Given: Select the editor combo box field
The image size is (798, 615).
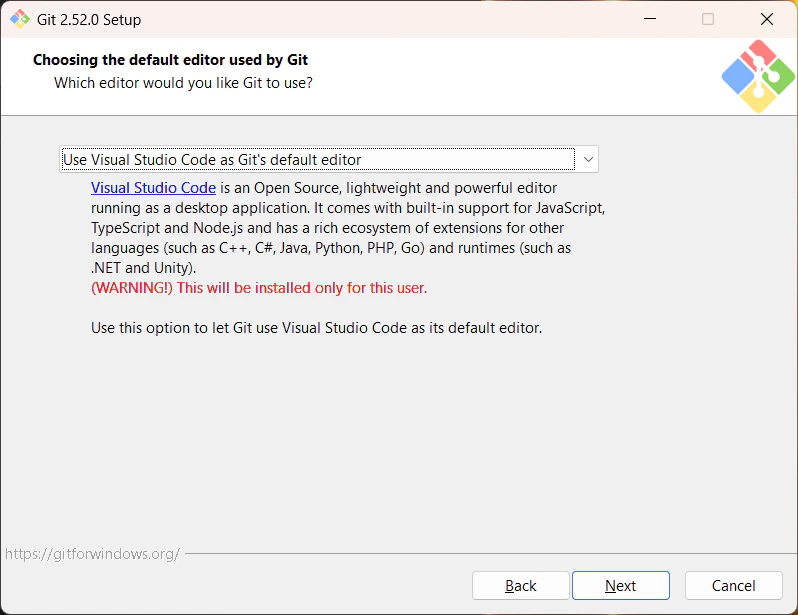Looking at the screenshot, I should 329,159.
